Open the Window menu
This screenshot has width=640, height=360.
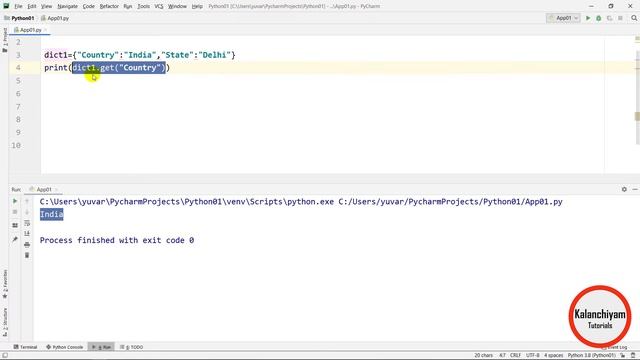coord(177,6)
